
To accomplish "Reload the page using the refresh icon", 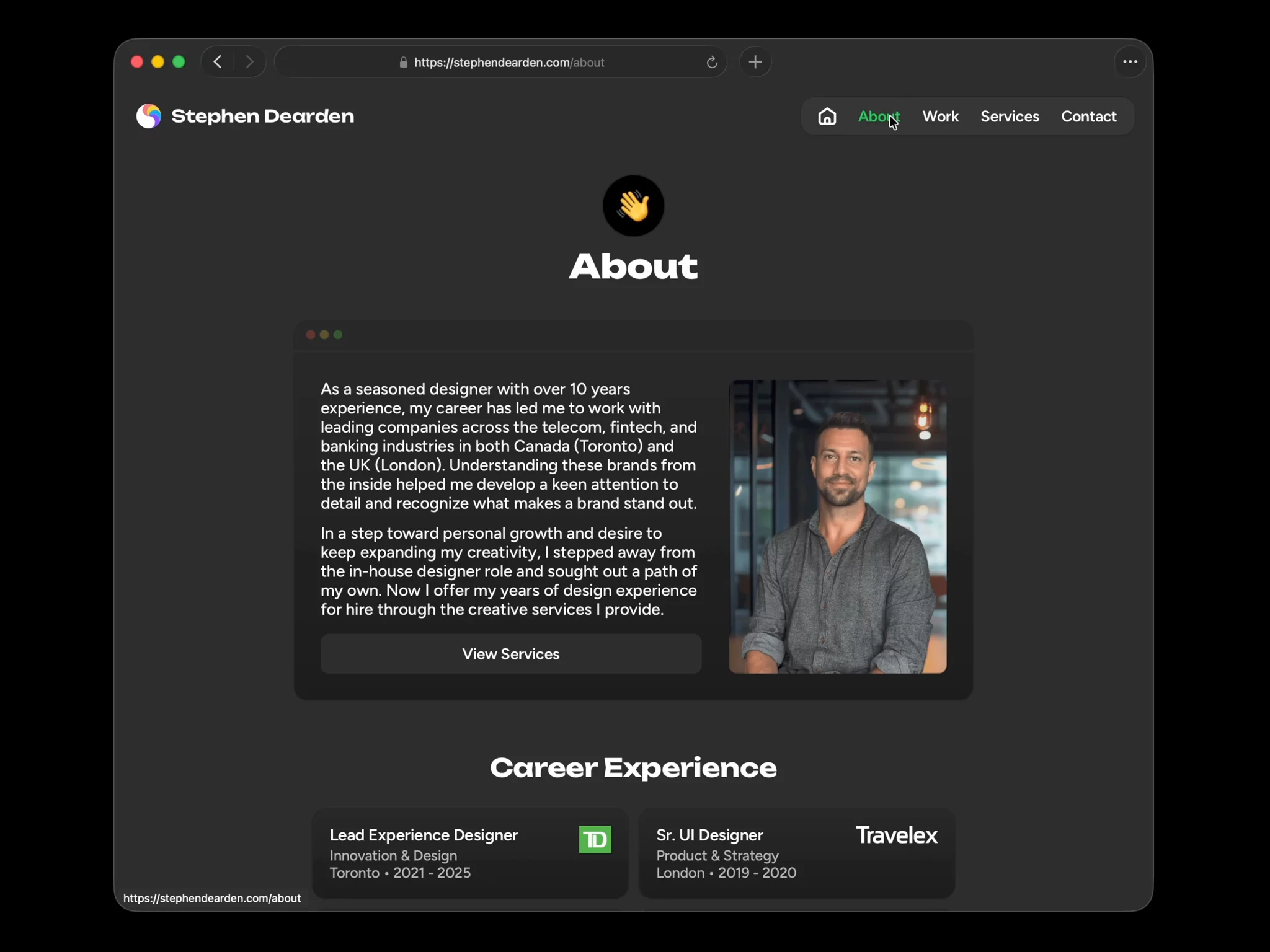I will [712, 62].
